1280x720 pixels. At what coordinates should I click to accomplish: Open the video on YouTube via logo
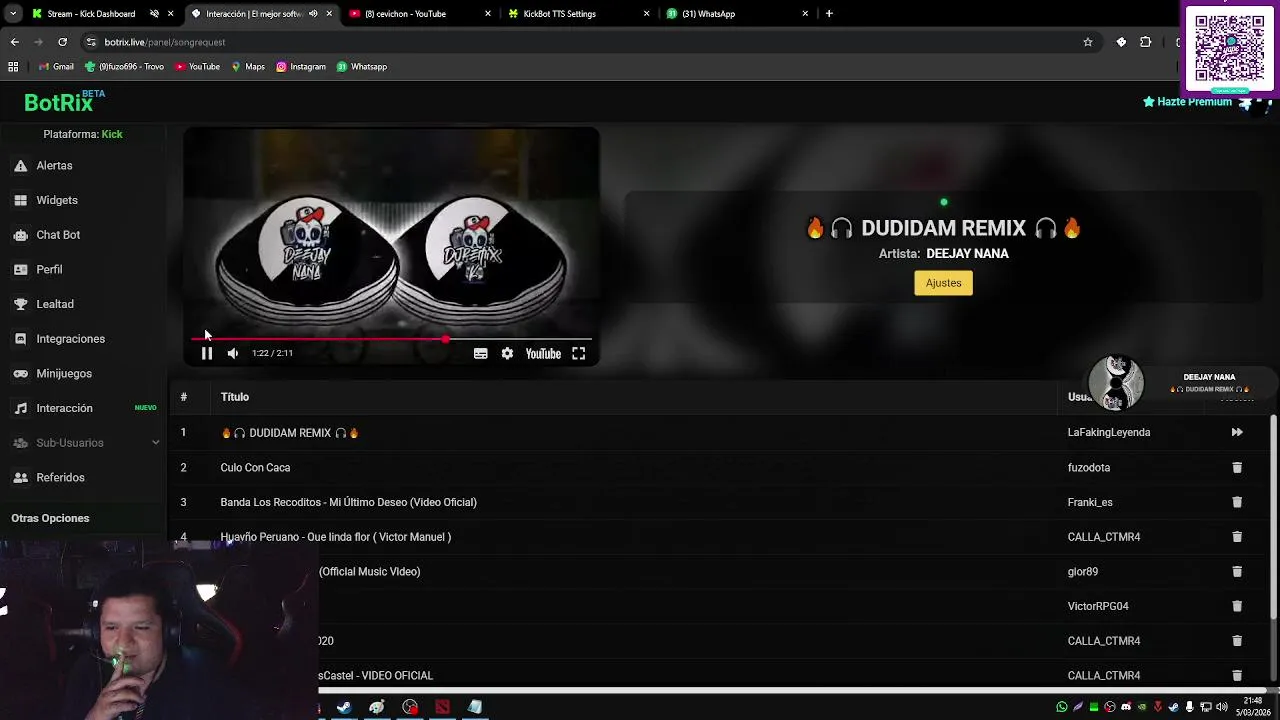click(x=543, y=353)
